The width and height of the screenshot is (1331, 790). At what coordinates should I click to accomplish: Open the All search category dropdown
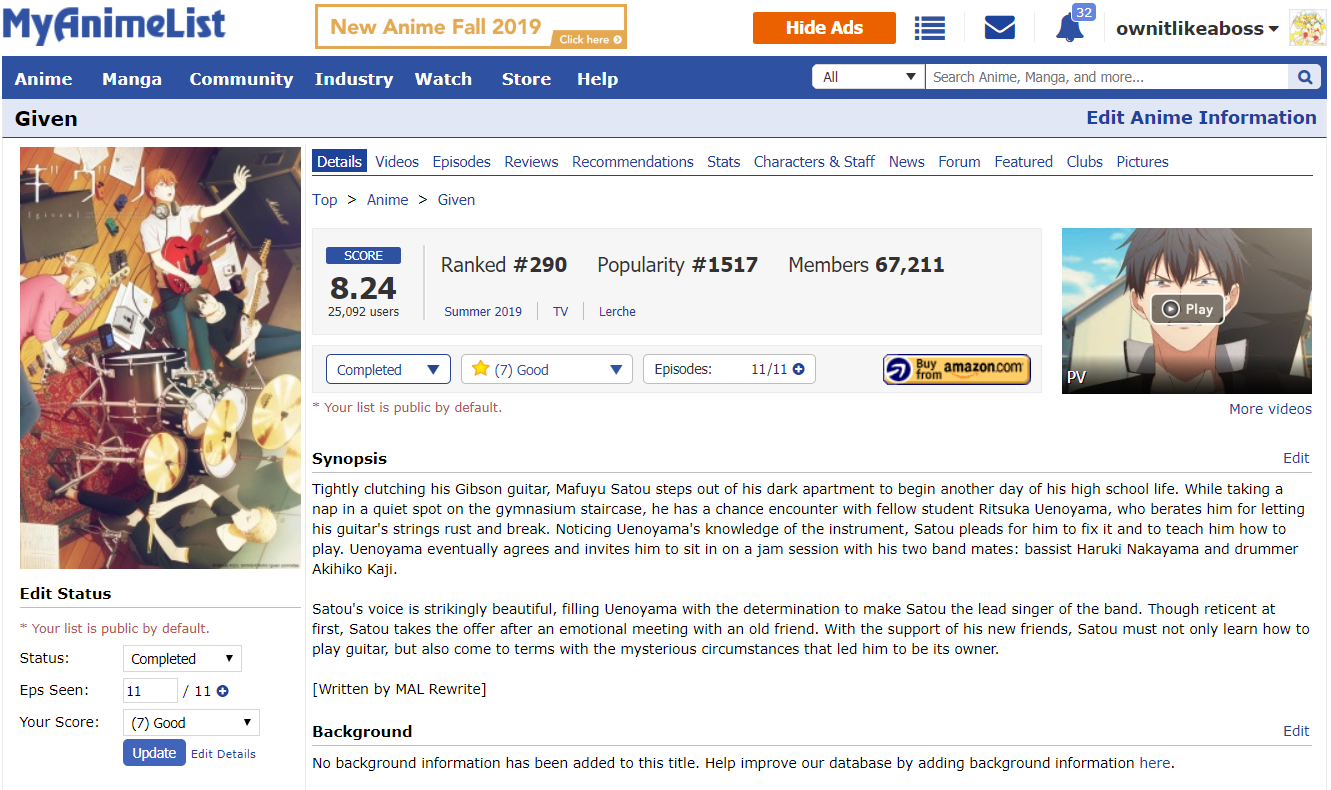(x=869, y=77)
